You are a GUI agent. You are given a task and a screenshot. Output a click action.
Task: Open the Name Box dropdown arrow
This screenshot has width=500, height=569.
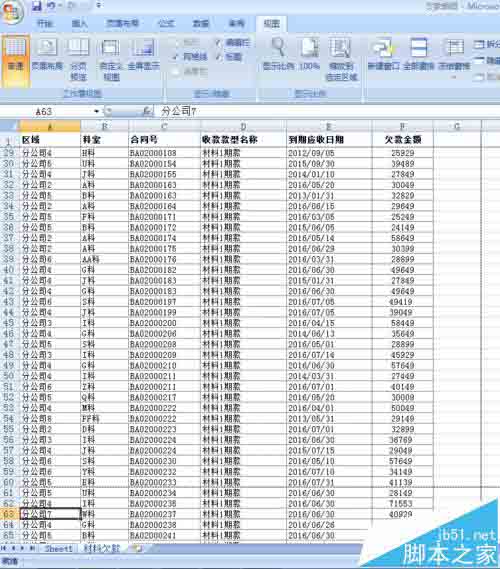click(97, 111)
